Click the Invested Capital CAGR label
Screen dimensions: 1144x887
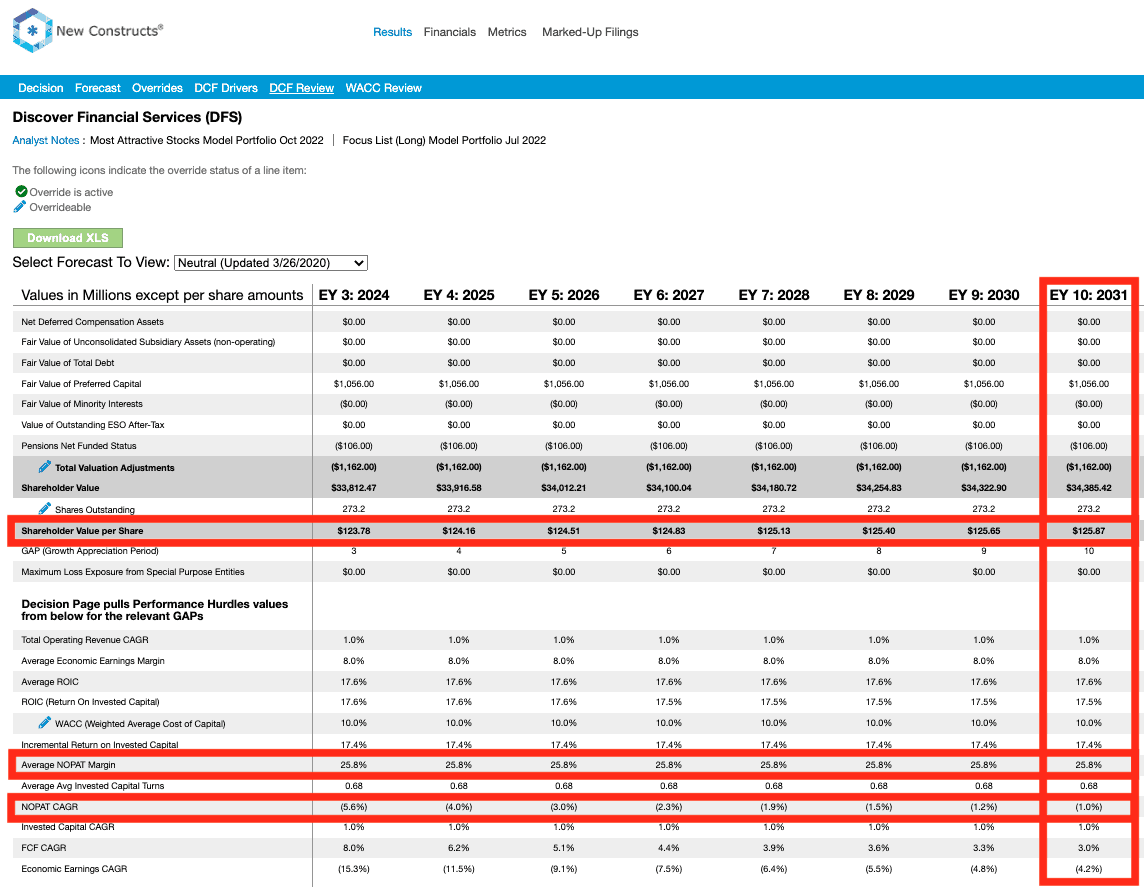coord(68,826)
